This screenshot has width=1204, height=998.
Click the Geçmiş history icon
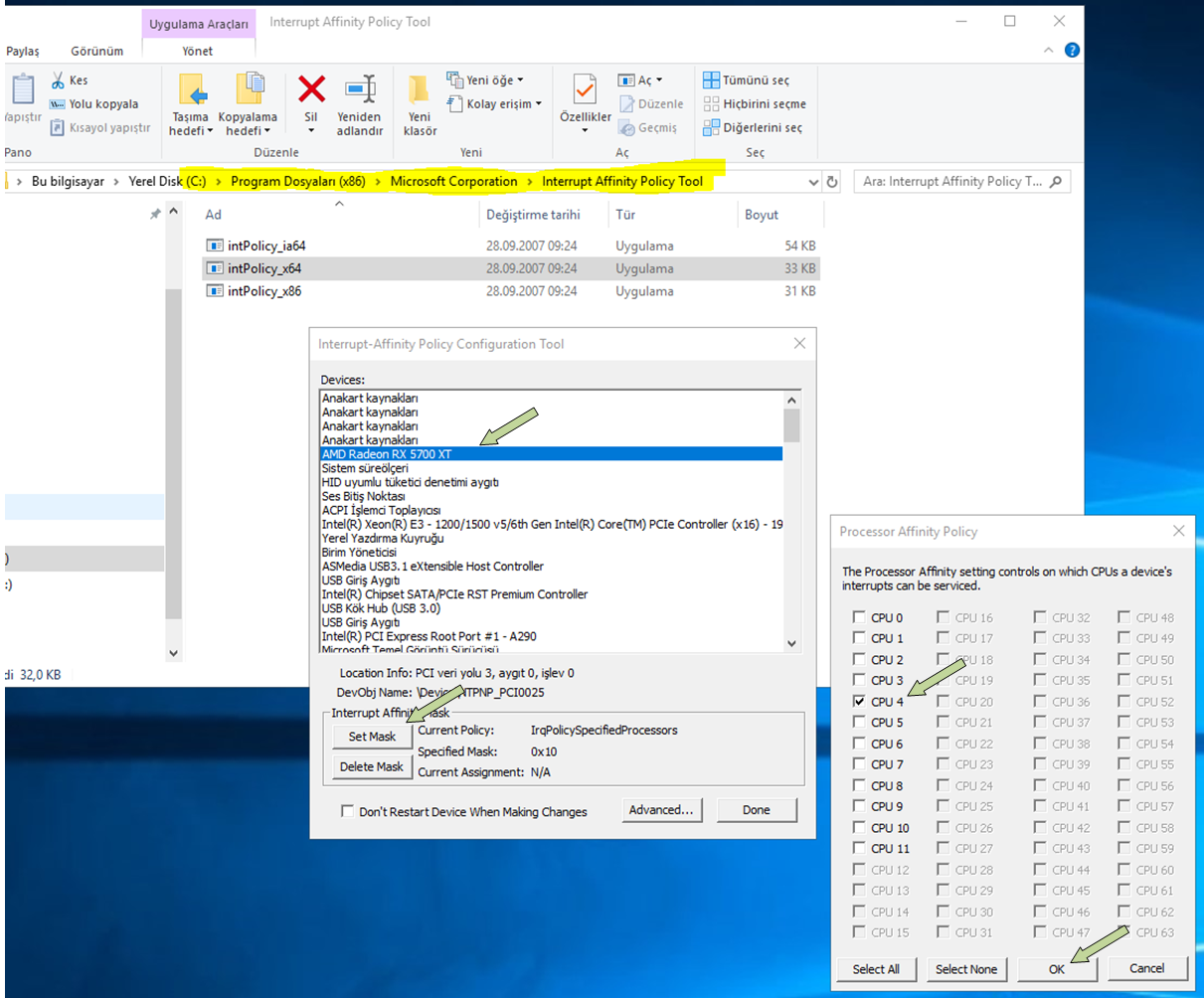point(626,127)
